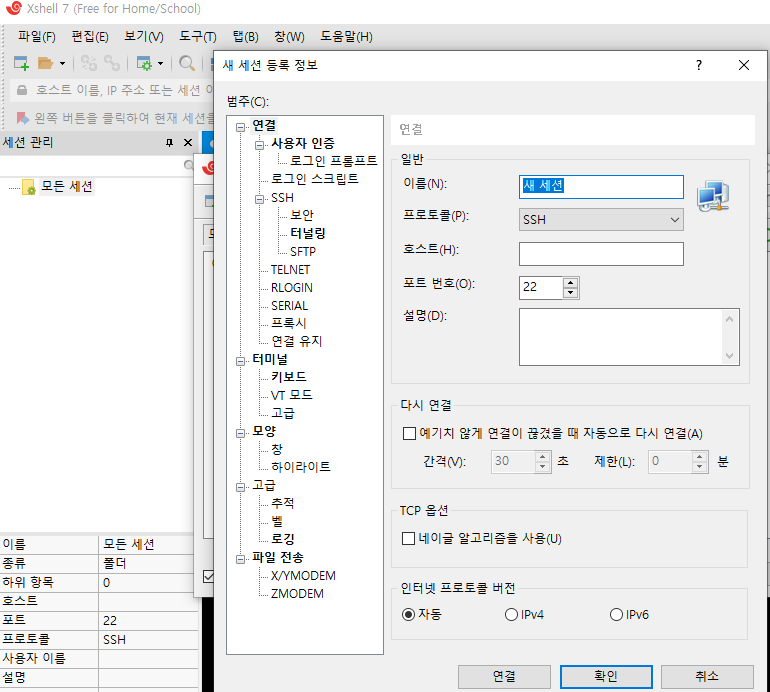Close the 새 세션 등록 정보 dialog
This screenshot has height=692, width=770.
(744, 65)
